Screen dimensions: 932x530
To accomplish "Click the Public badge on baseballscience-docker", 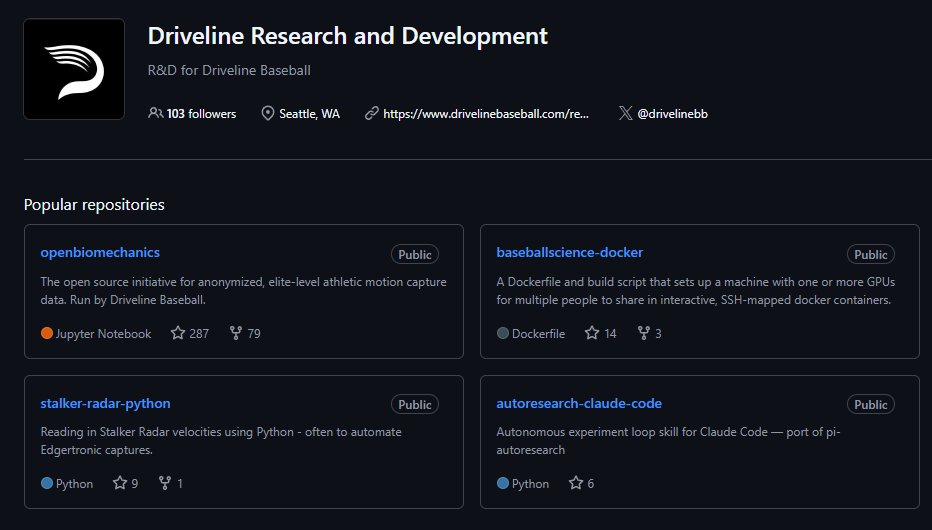I will [871, 254].
